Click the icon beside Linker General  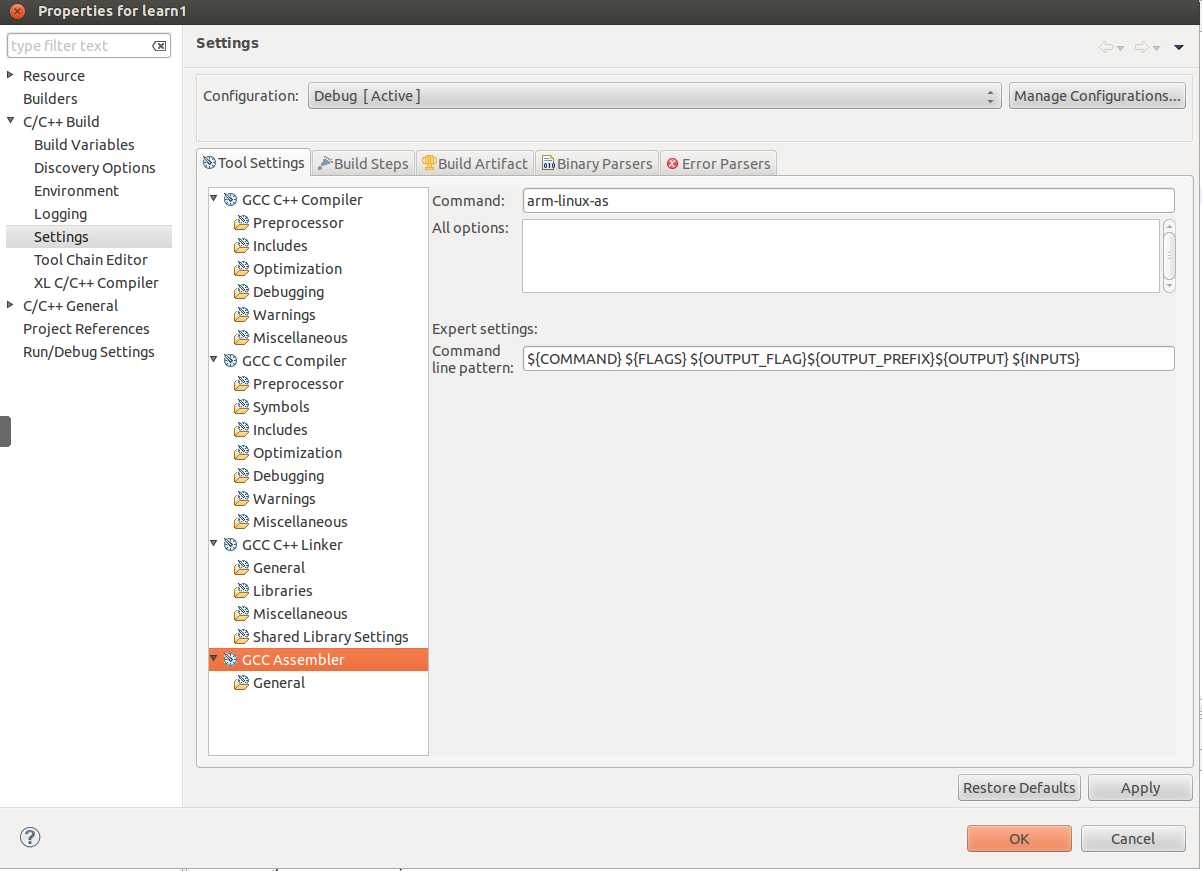pos(241,568)
